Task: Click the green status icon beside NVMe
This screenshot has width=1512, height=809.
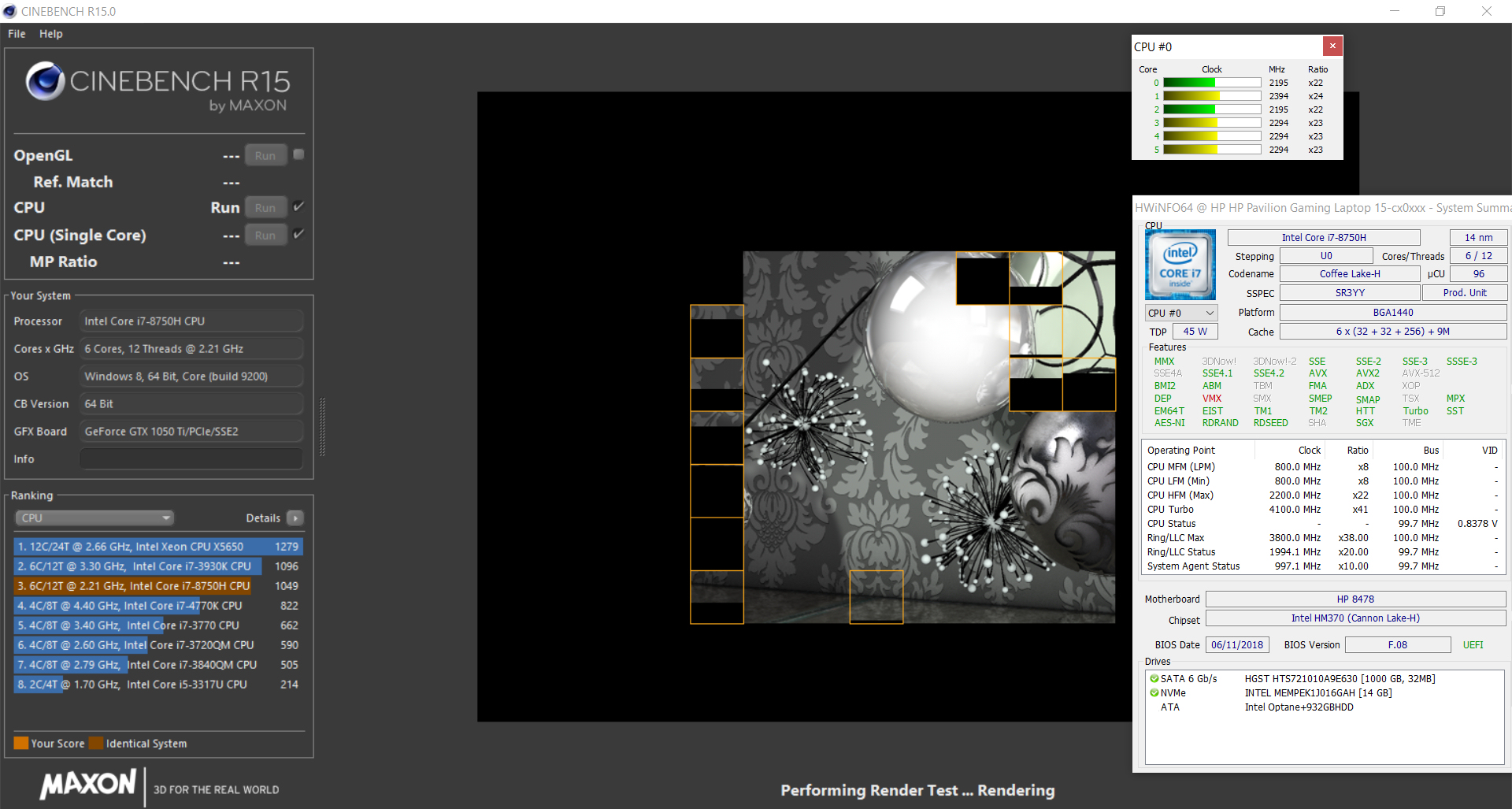Action: pos(1154,693)
